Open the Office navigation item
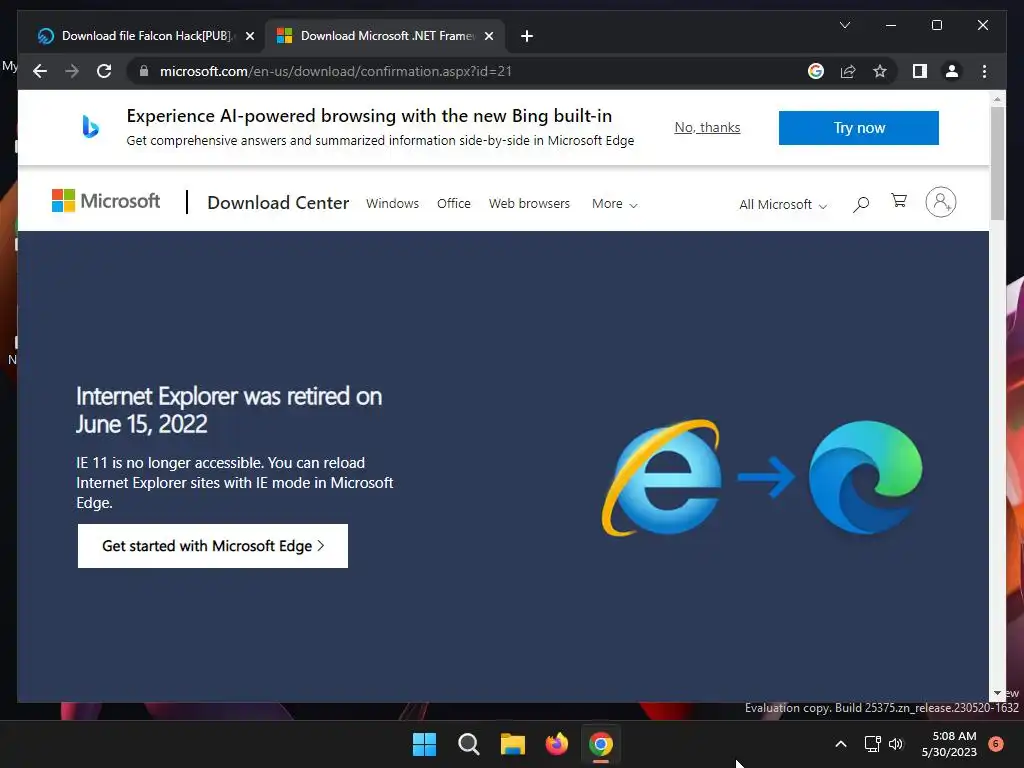This screenshot has height=768, width=1024. (454, 204)
